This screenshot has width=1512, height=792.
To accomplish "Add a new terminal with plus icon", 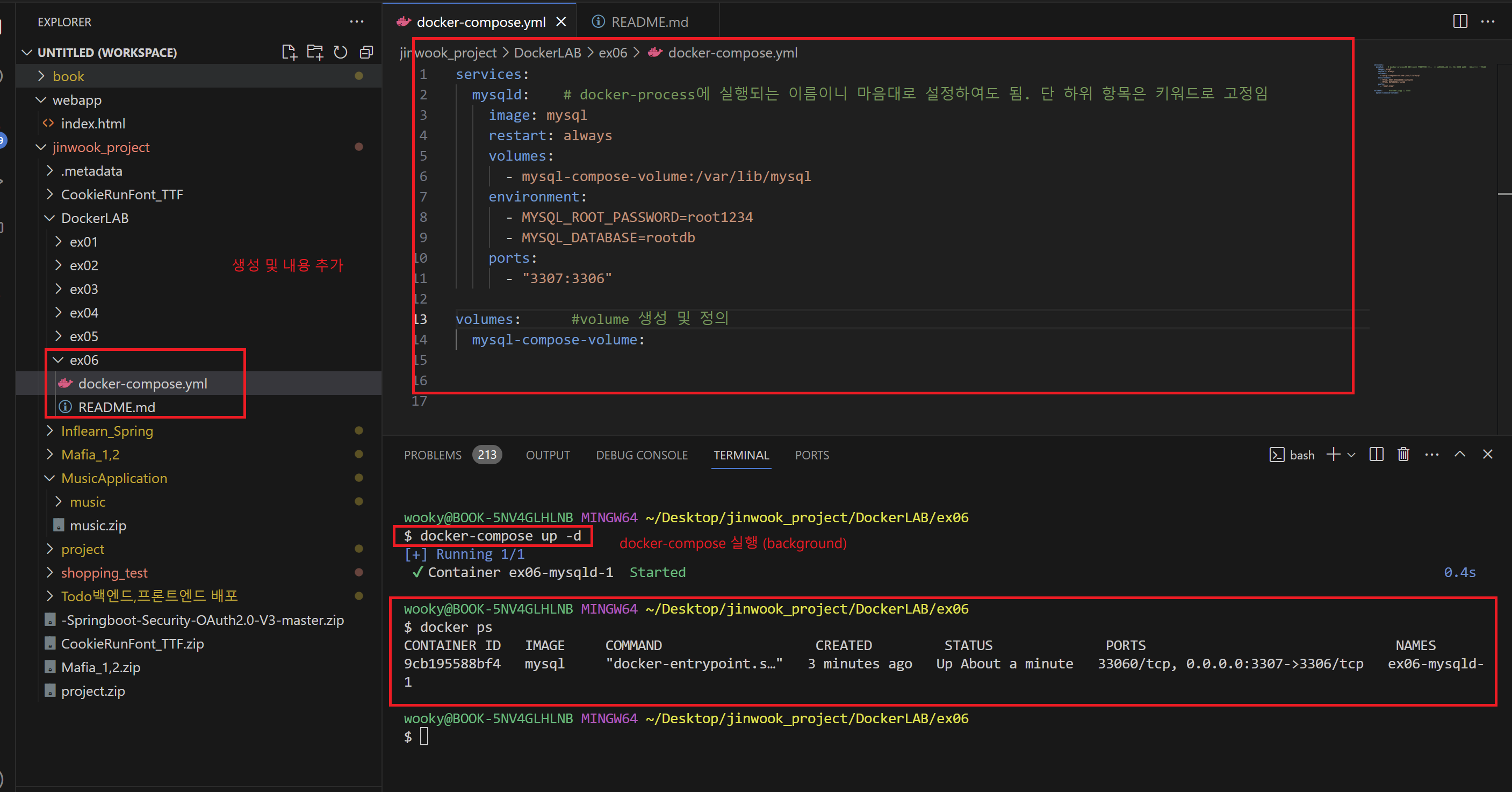I will pyautogui.click(x=1333, y=455).
